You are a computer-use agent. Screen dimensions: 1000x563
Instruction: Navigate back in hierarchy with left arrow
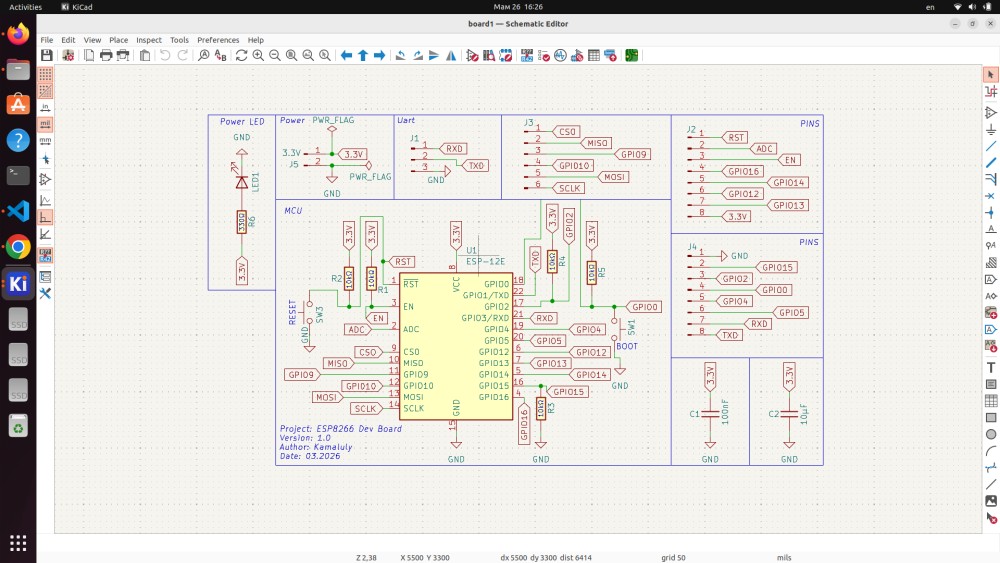click(x=346, y=55)
